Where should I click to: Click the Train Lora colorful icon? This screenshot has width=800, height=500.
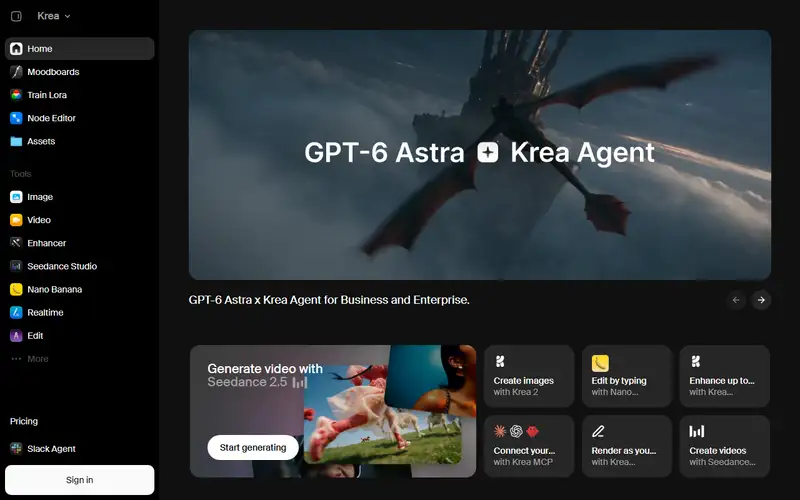point(16,95)
